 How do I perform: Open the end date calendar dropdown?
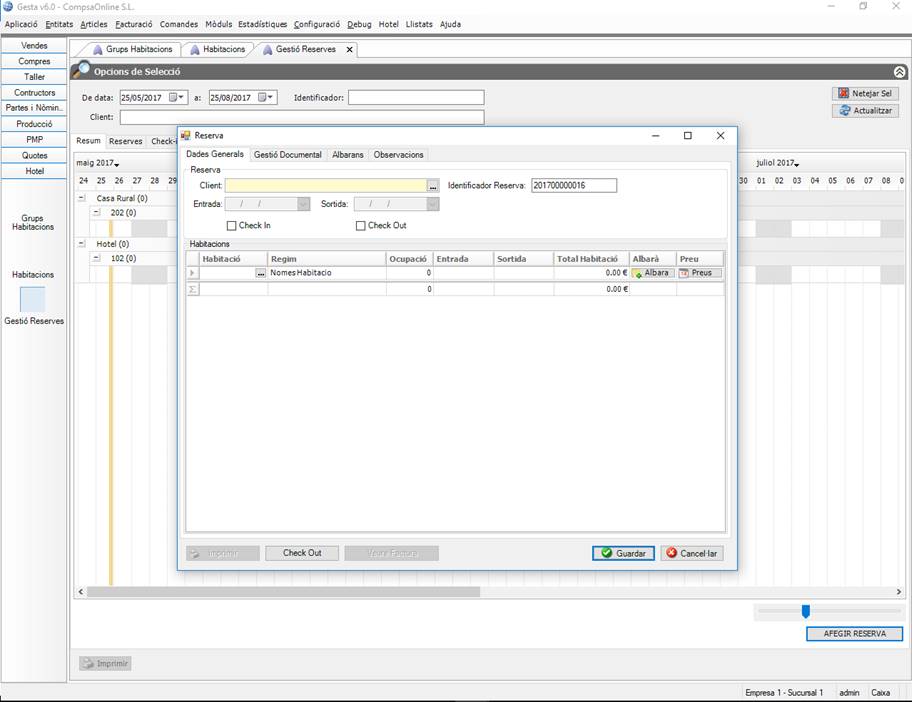point(266,98)
